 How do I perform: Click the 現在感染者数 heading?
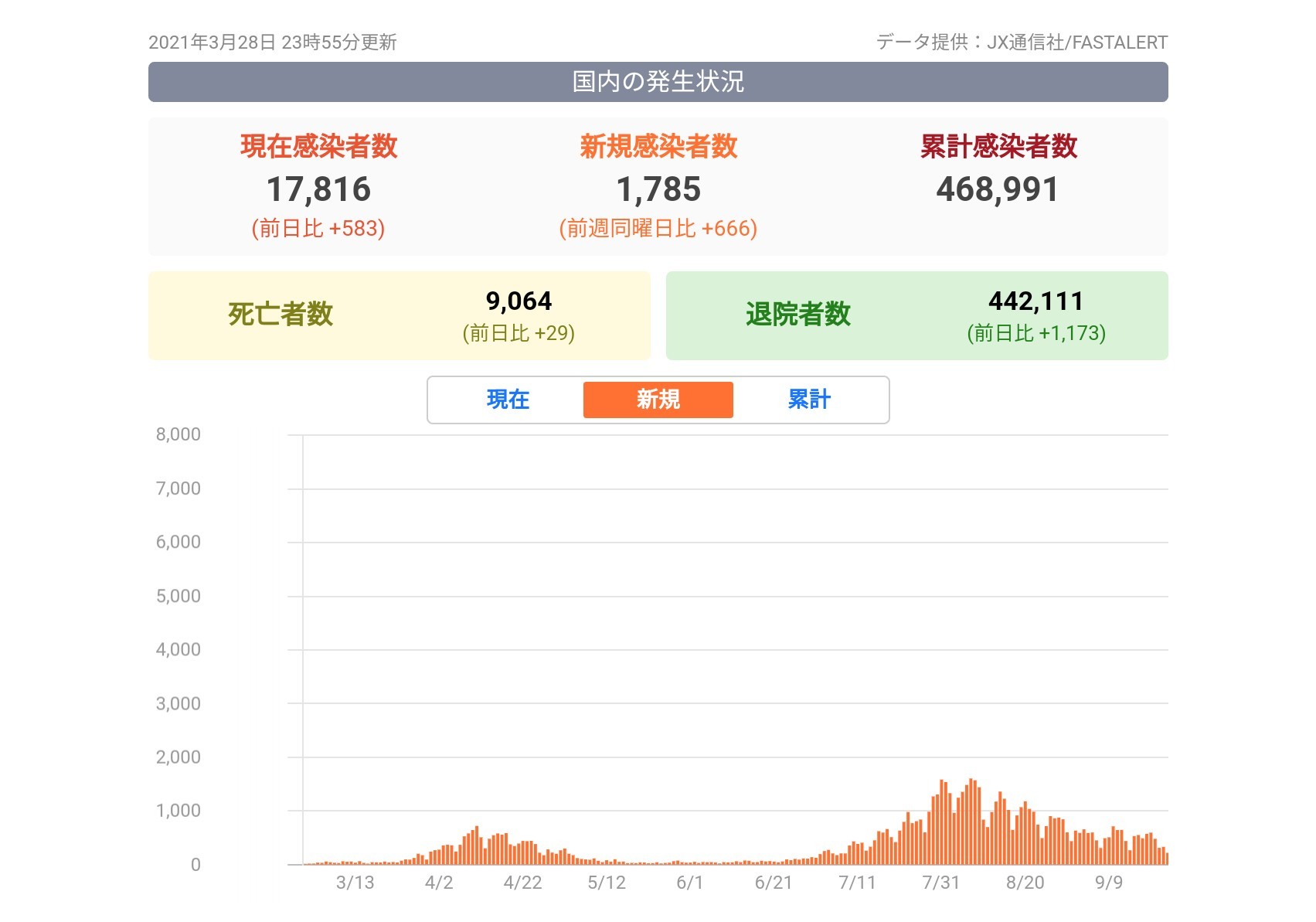tap(318, 146)
